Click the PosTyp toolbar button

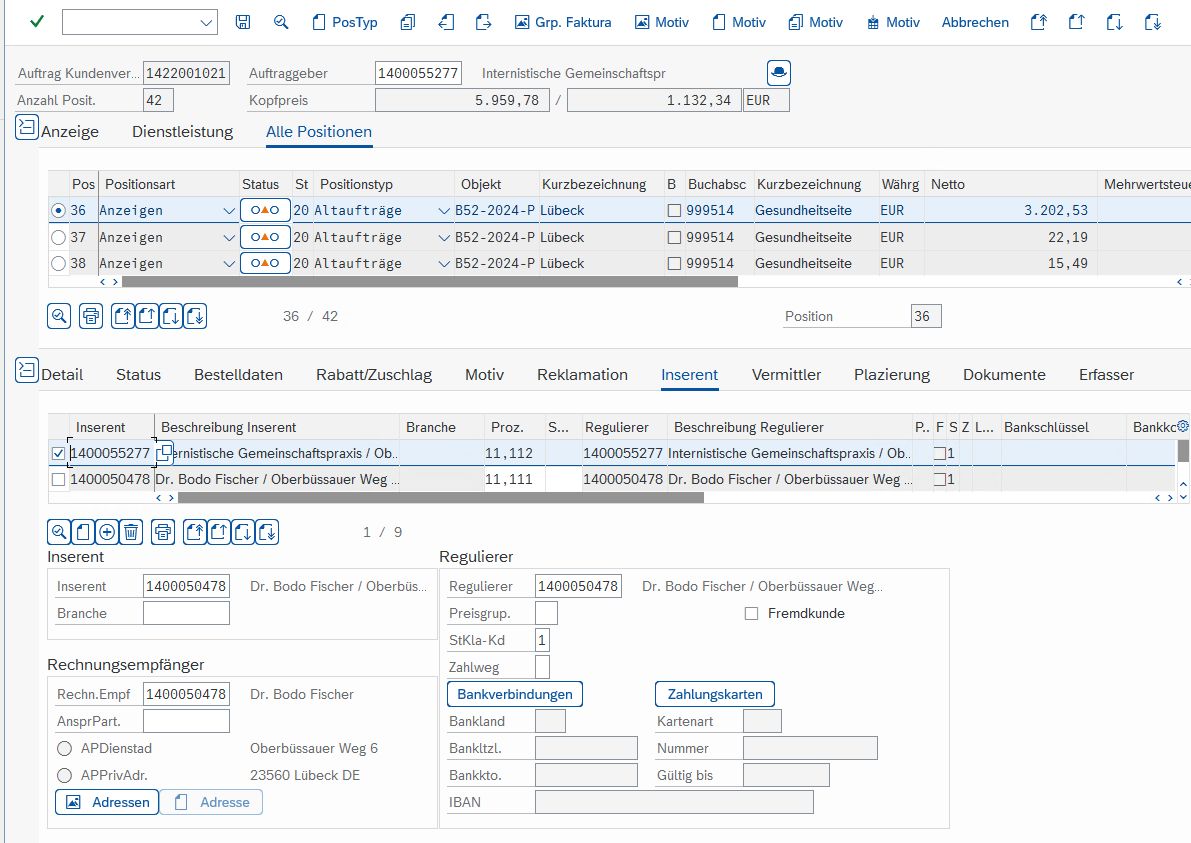click(345, 22)
